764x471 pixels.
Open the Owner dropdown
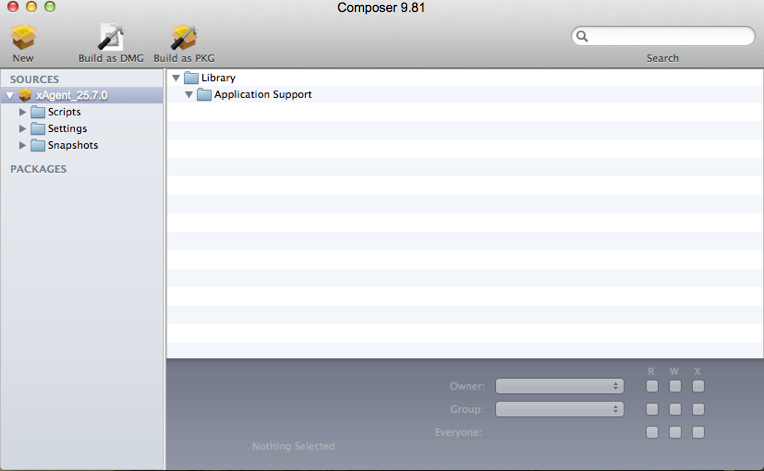[559, 386]
